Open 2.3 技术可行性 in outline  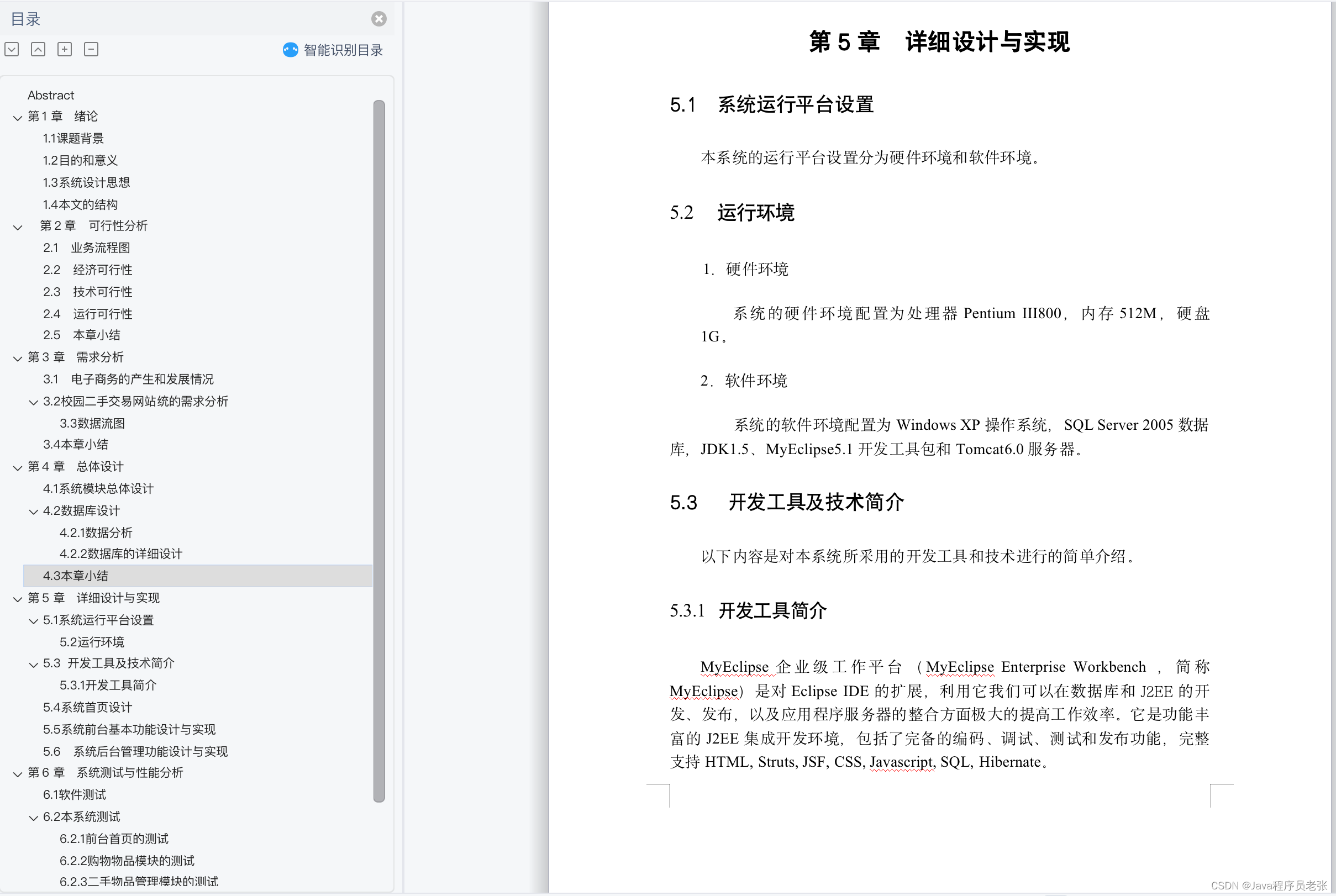coord(87,292)
